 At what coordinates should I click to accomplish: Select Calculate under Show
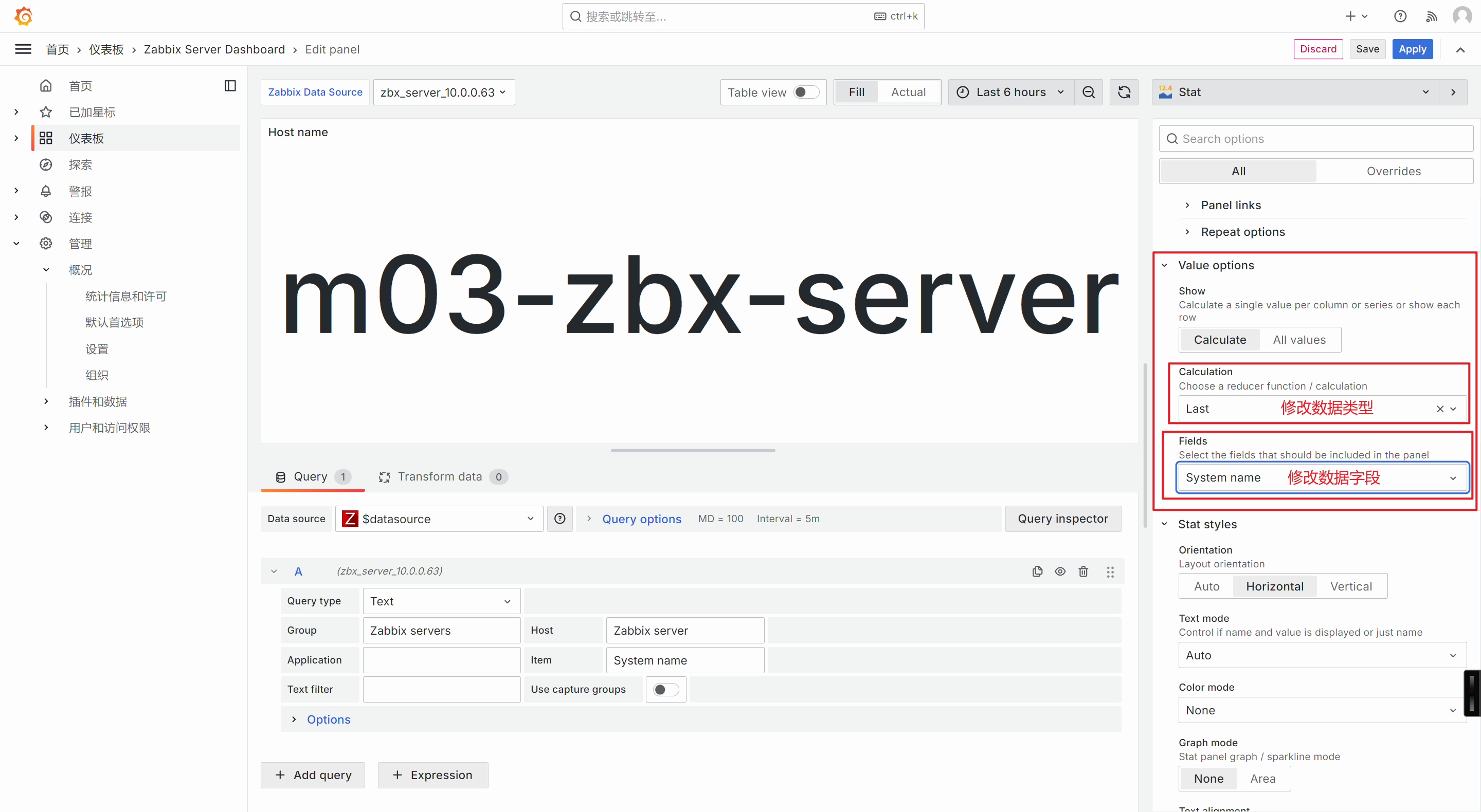(1219, 340)
